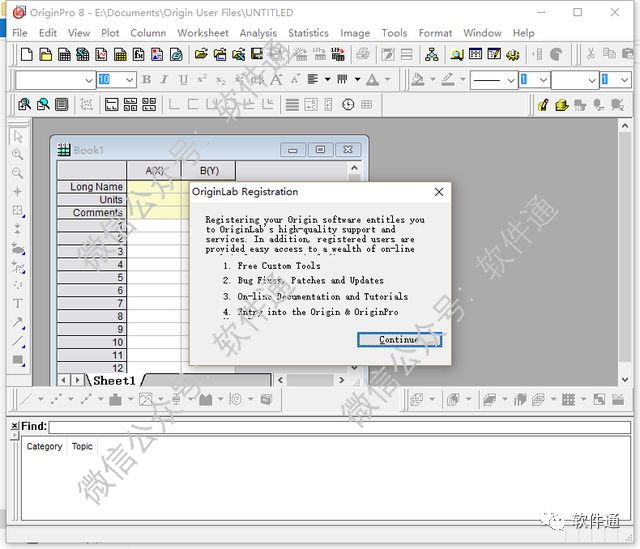This screenshot has width=640, height=549.
Task: Click the Save Project disk icon
Action: click(x=257, y=54)
